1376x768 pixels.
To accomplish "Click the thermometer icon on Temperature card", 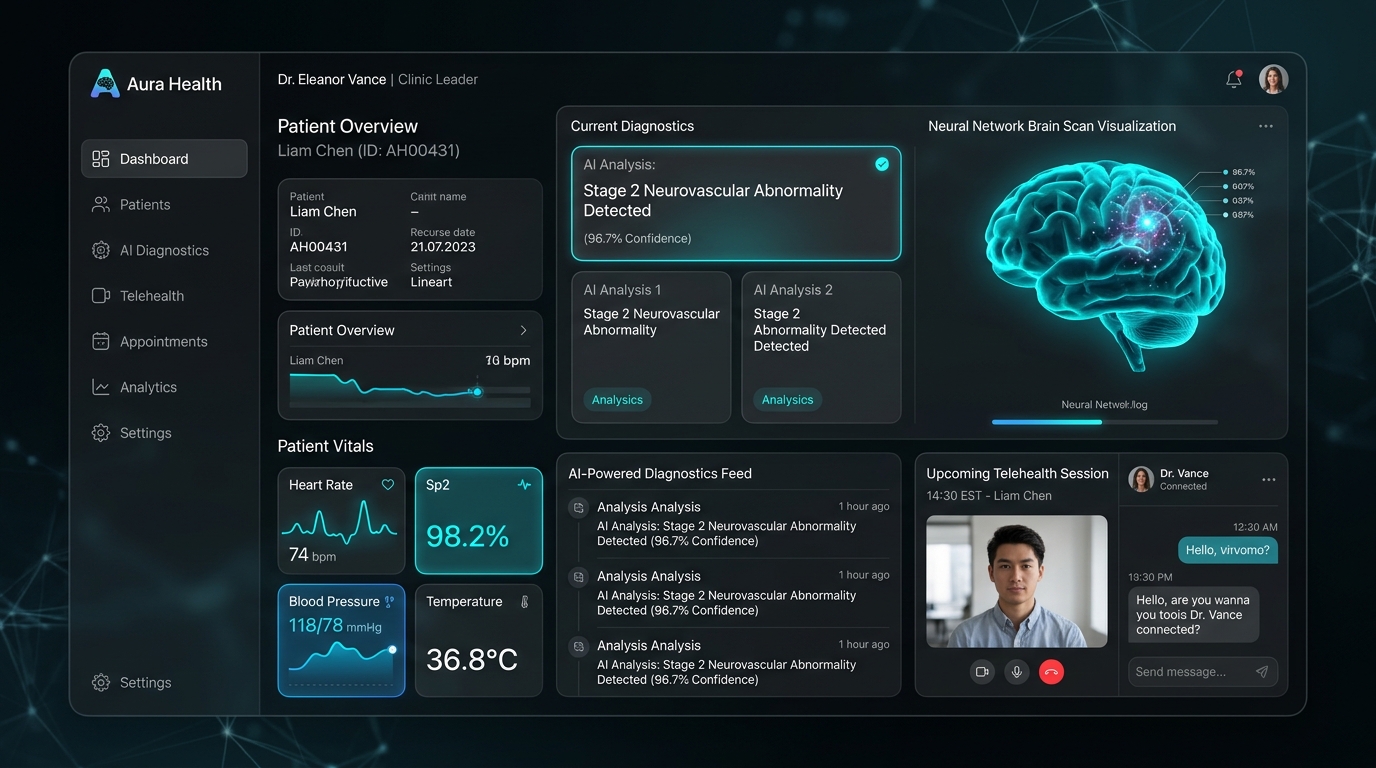I will (x=524, y=602).
